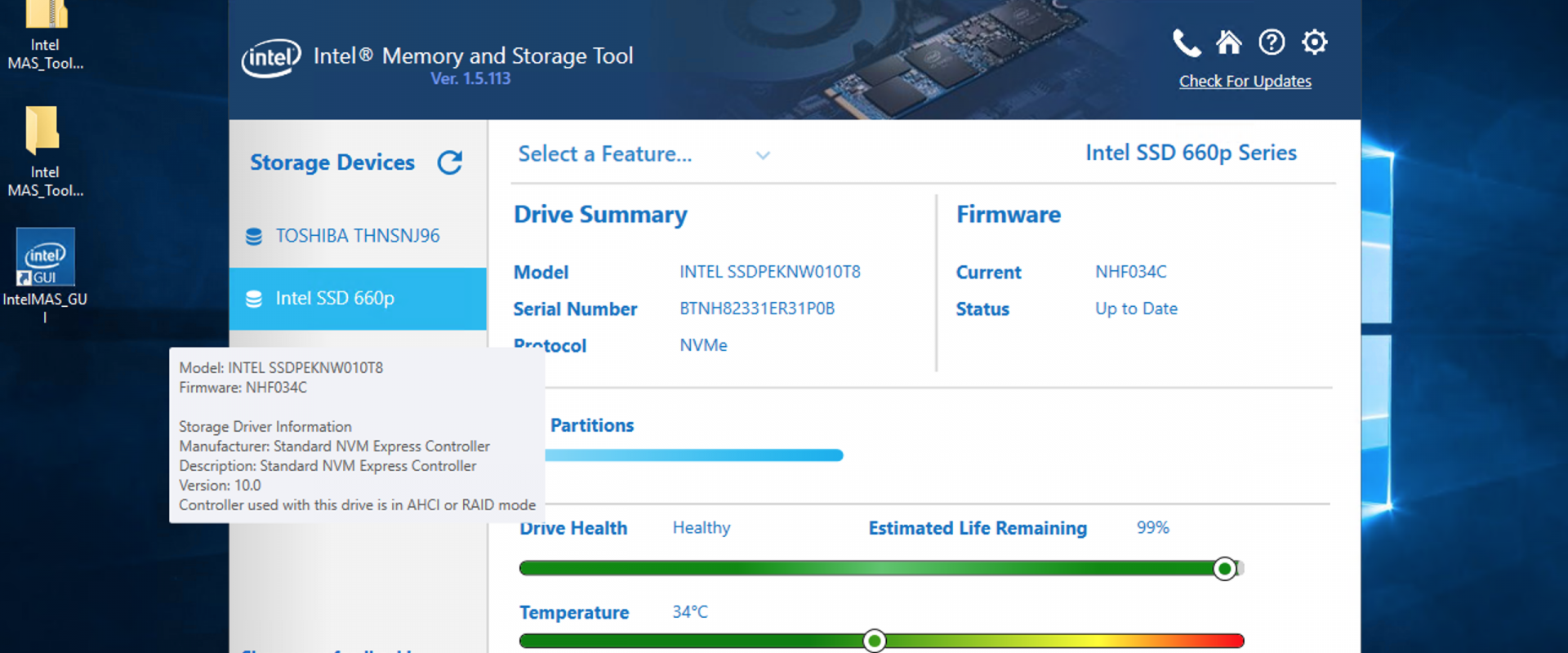Click the Drive Health label

(x=573, y=528)
